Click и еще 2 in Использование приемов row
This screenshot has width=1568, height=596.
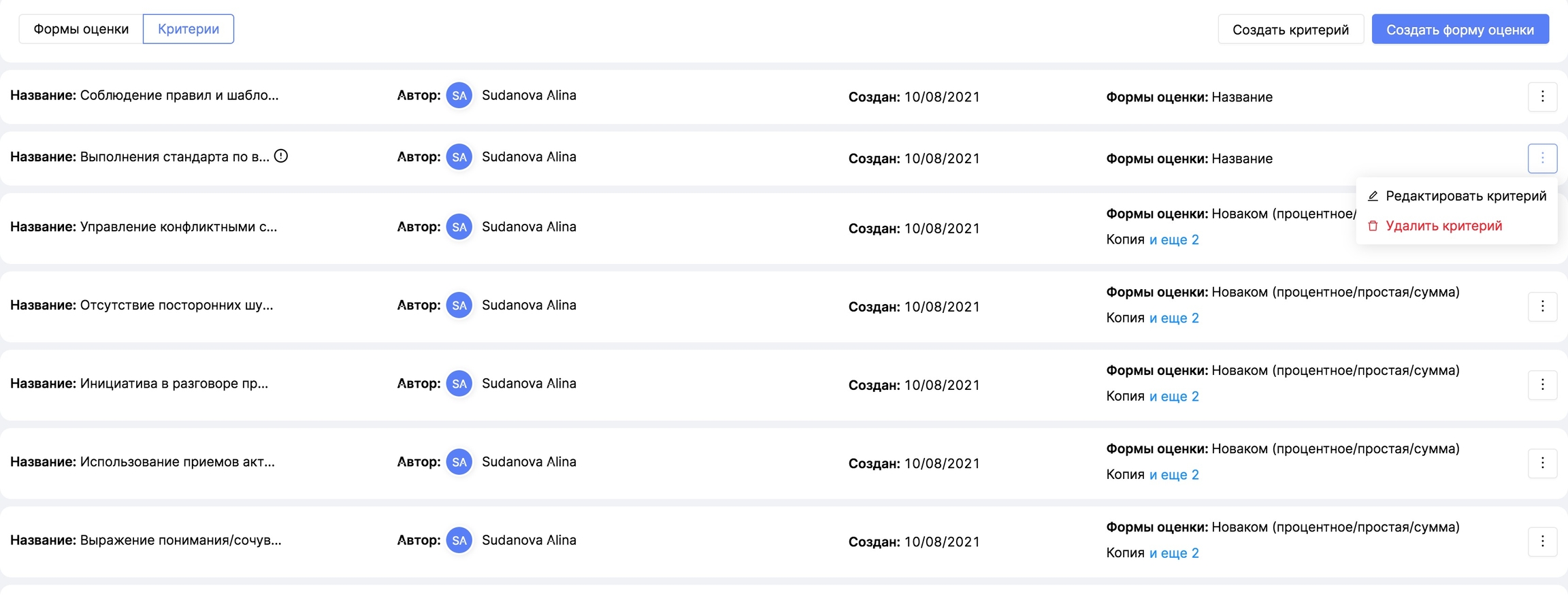[x=1174, y=474]
